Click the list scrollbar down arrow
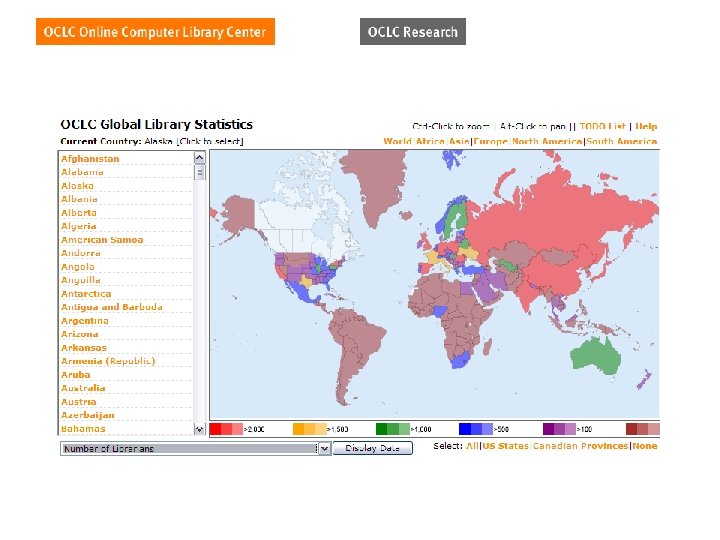Screen dimensions: 720x540 tap(199, 429)
